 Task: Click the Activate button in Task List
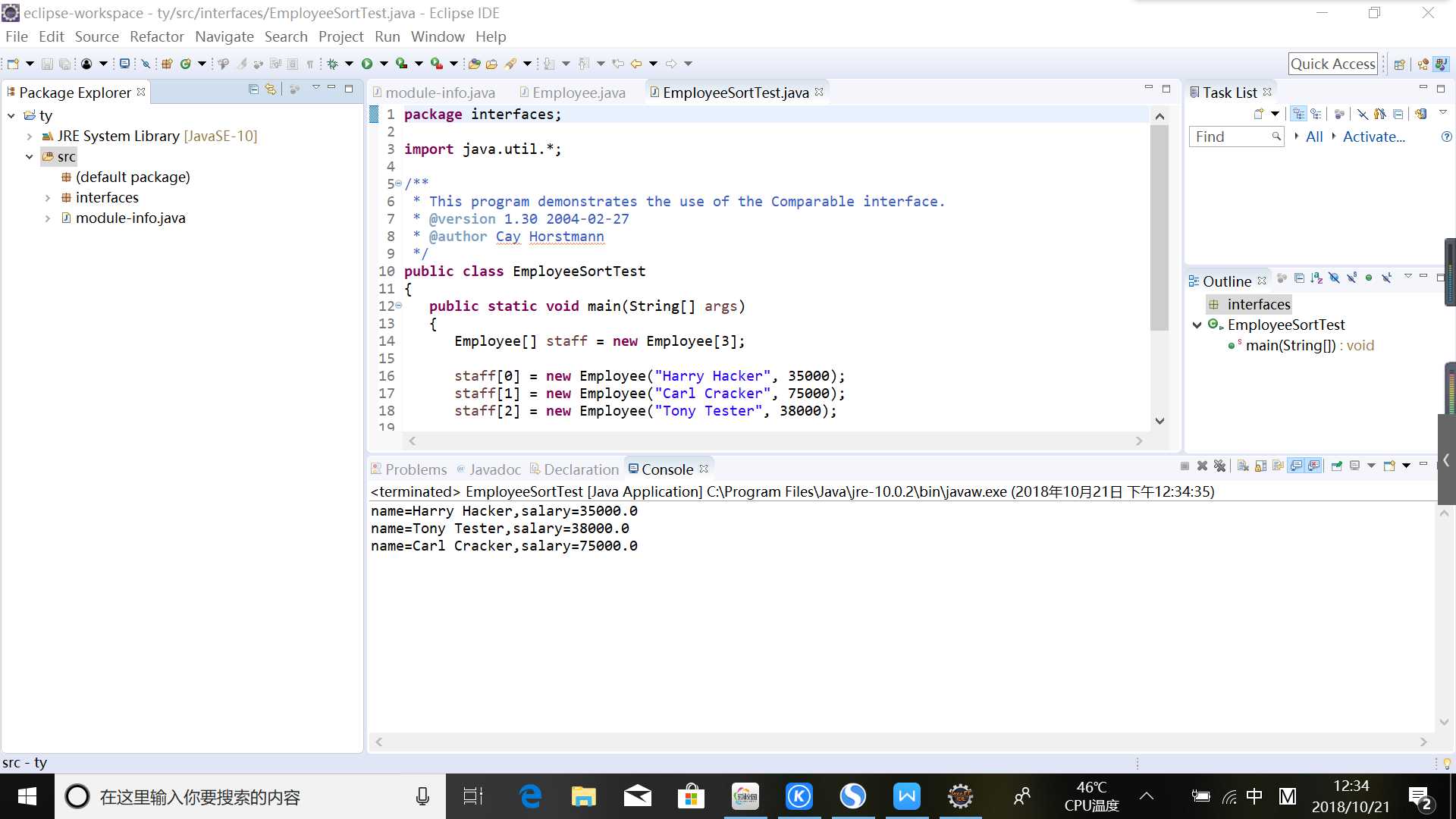(1374, 137)
